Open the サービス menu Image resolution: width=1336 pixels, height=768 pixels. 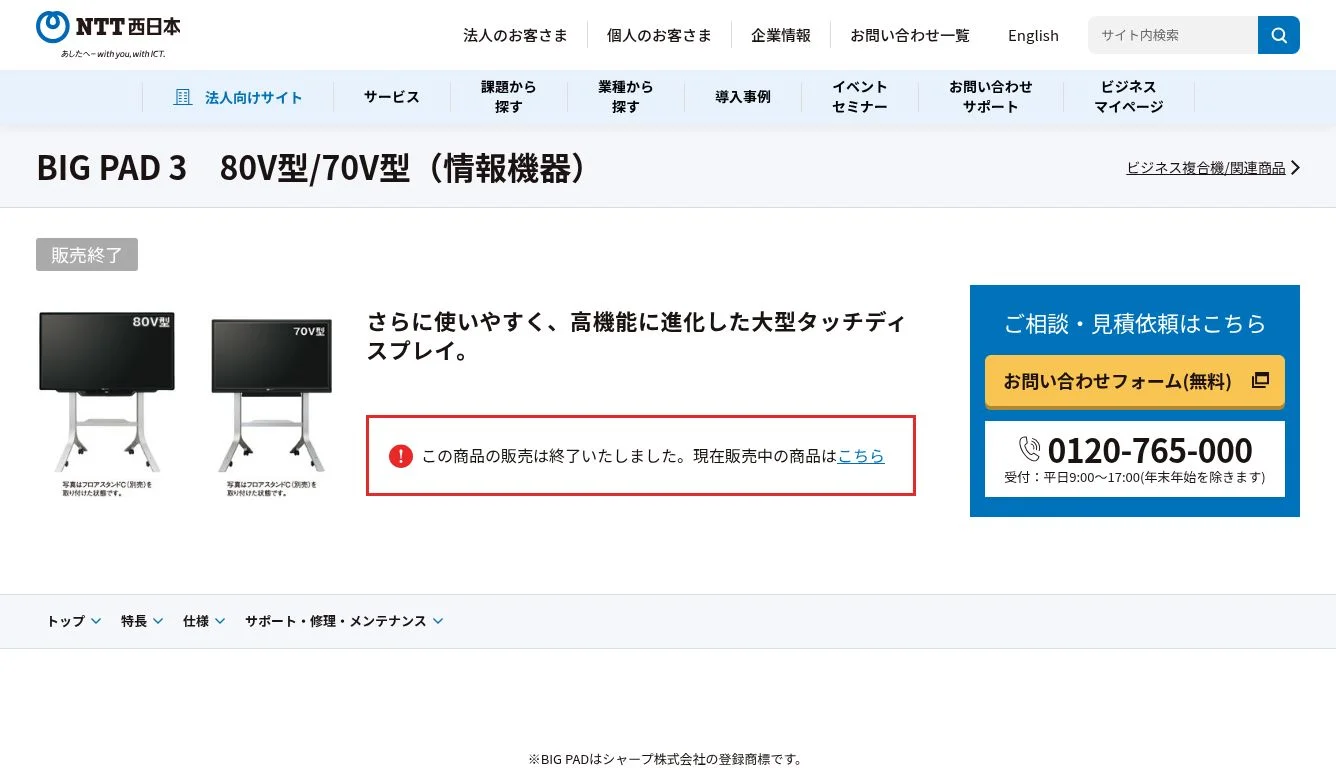pyautogui.click(x=392, y=97)
